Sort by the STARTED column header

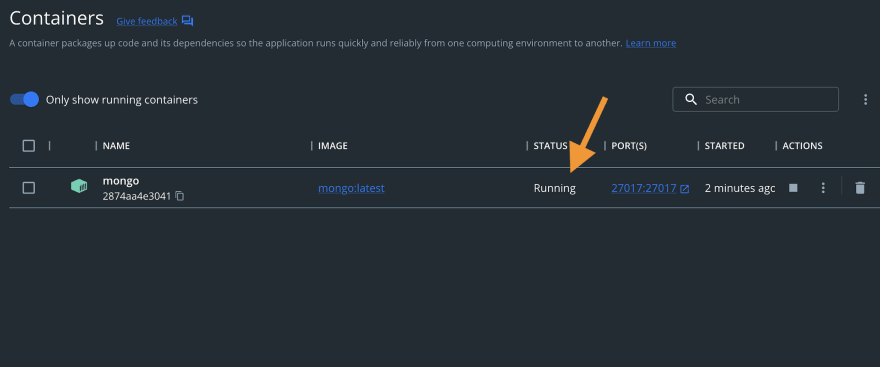coord(725,146)
